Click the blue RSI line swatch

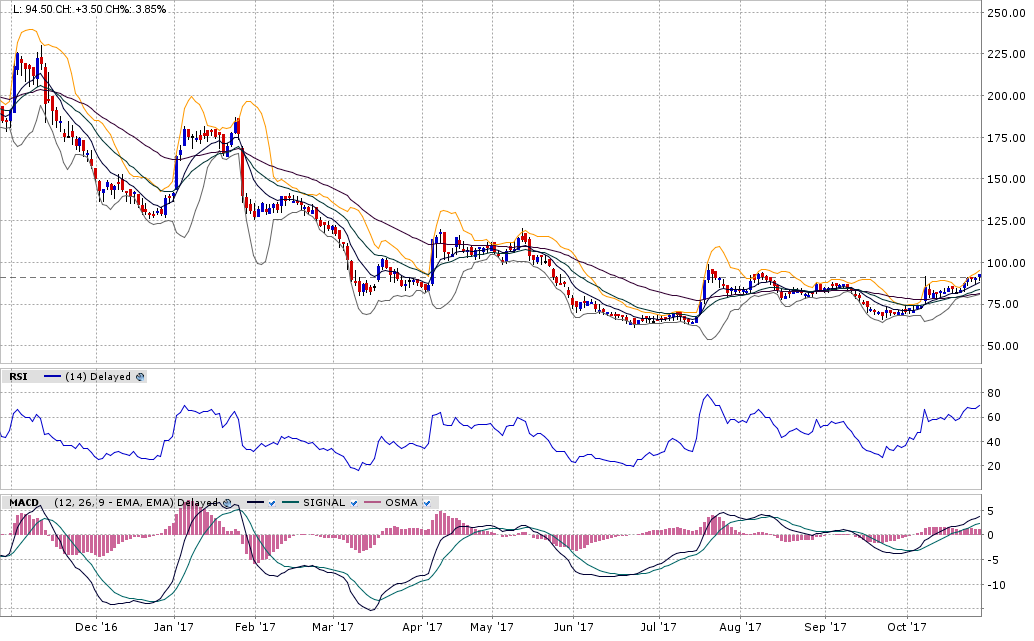point(52,377)
